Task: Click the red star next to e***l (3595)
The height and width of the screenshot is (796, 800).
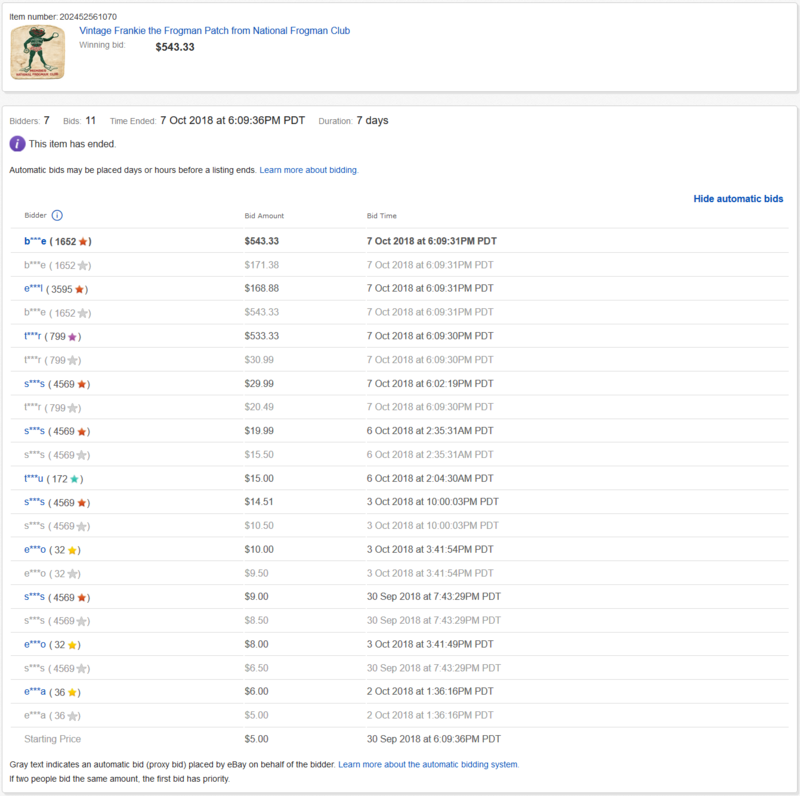Action: (x=80, y=289)
